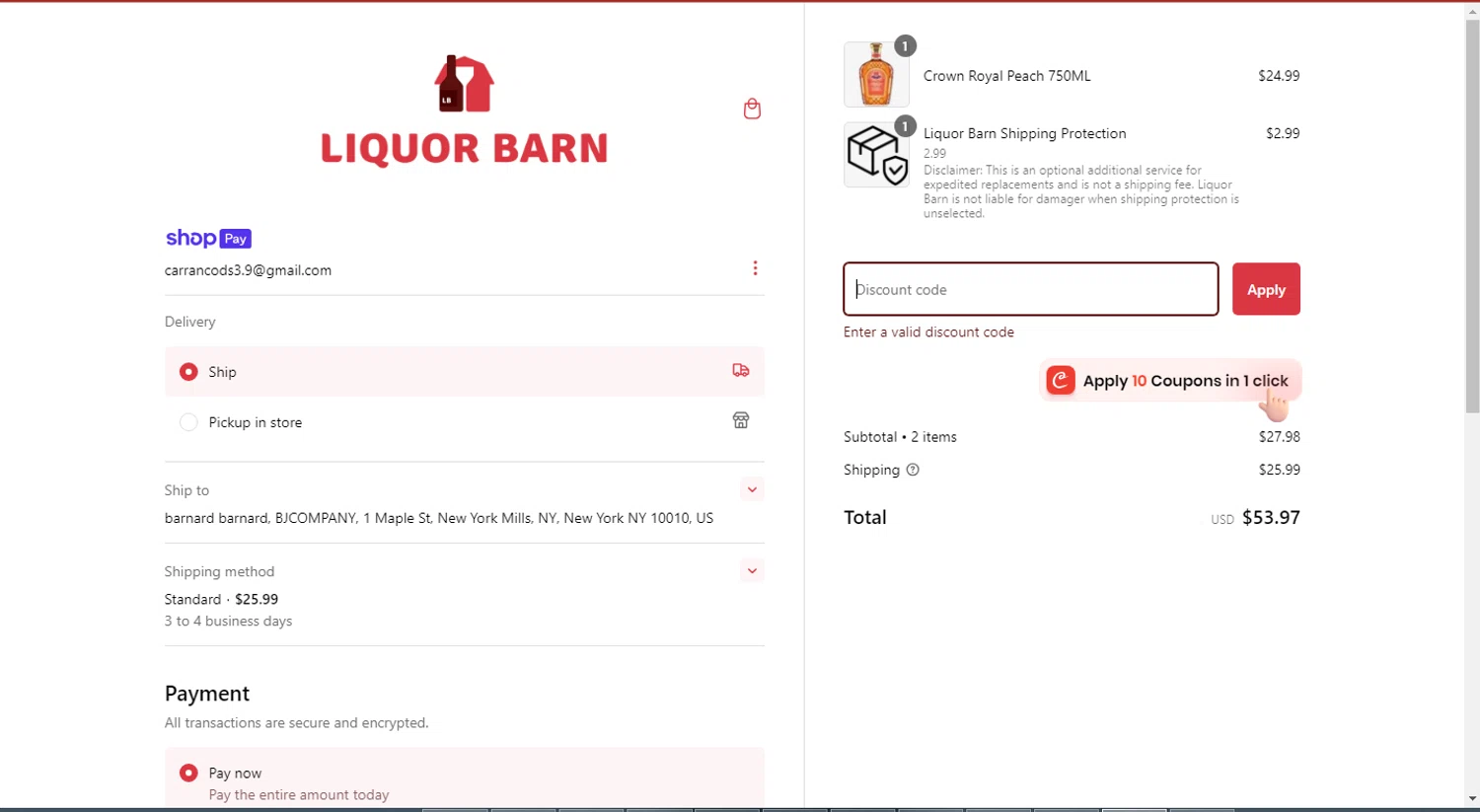
Task: Click the Liquor Barn Shipping Protection item name
Action: (x=1024, y=133)
